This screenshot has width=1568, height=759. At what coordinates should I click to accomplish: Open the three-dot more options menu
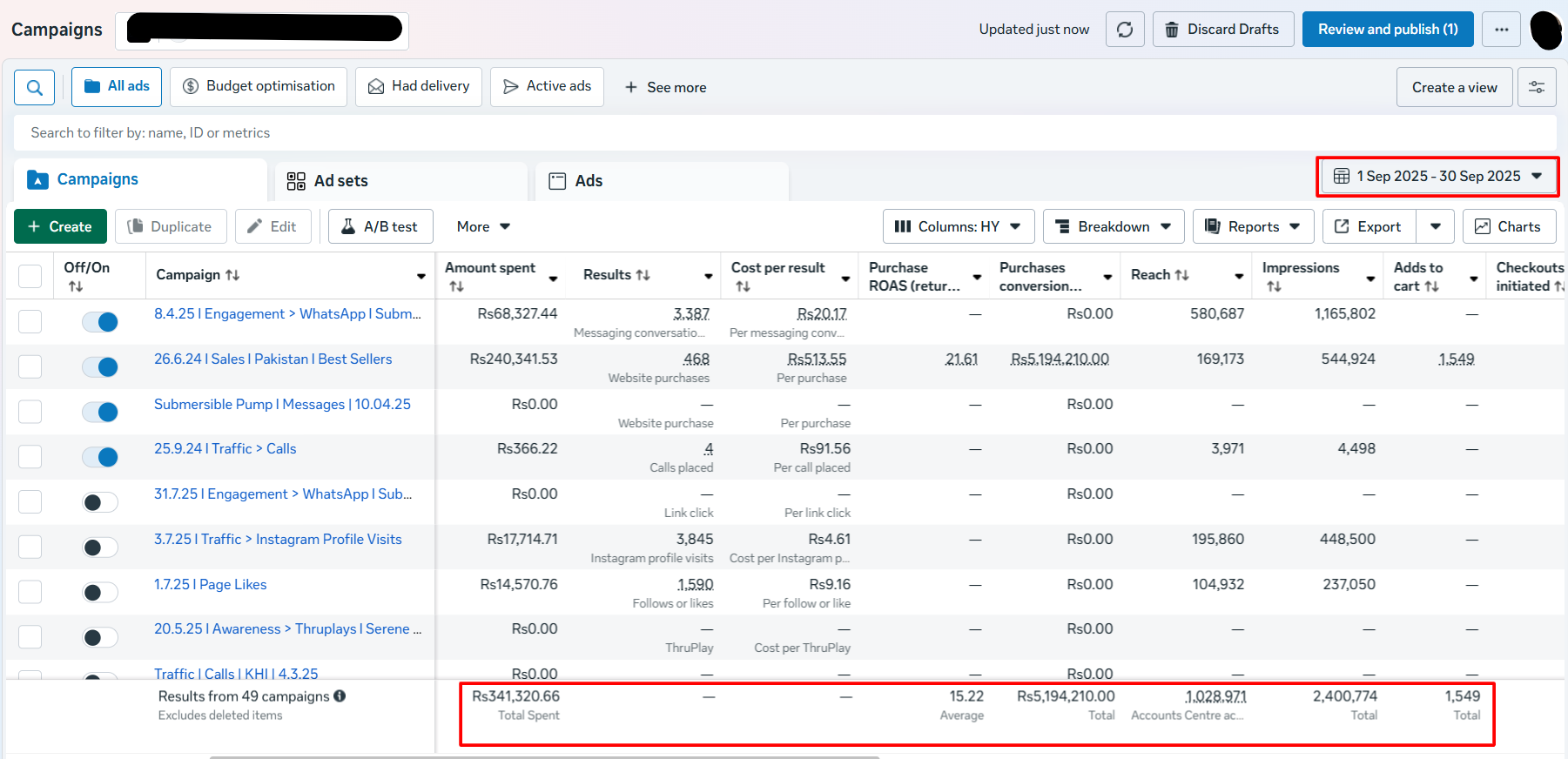click(1502, 30)
